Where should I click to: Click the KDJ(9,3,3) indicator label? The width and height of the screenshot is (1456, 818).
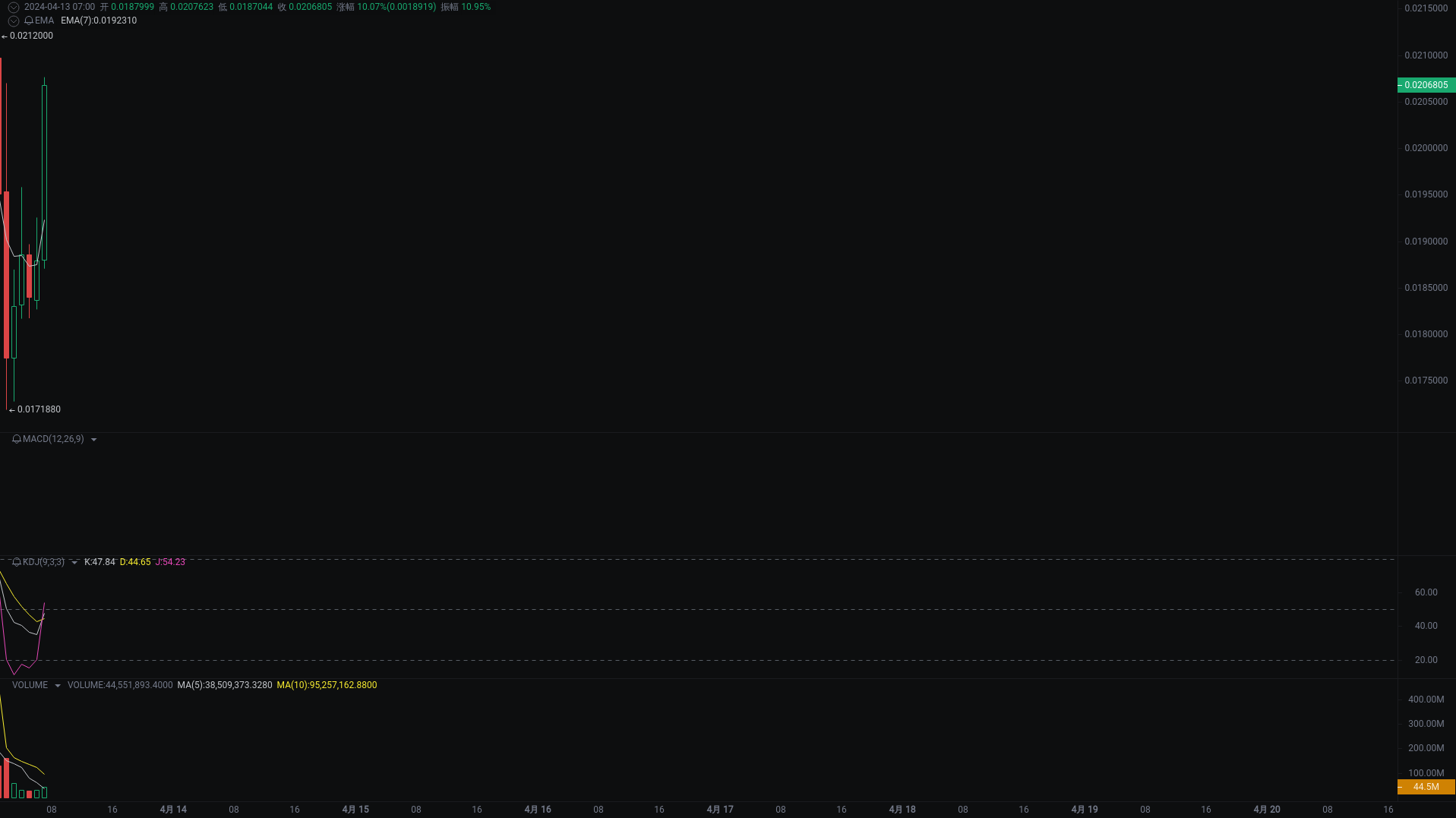(44, 562)
